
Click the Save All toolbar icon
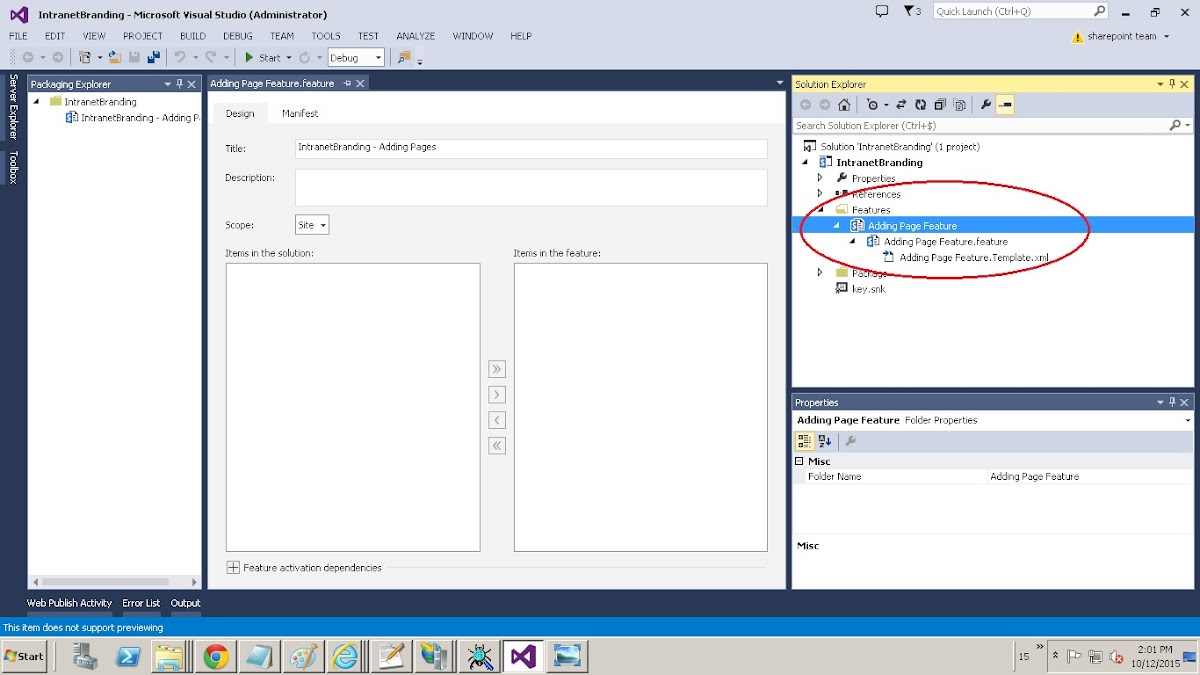pyautogui.click(x=154, y=58)
